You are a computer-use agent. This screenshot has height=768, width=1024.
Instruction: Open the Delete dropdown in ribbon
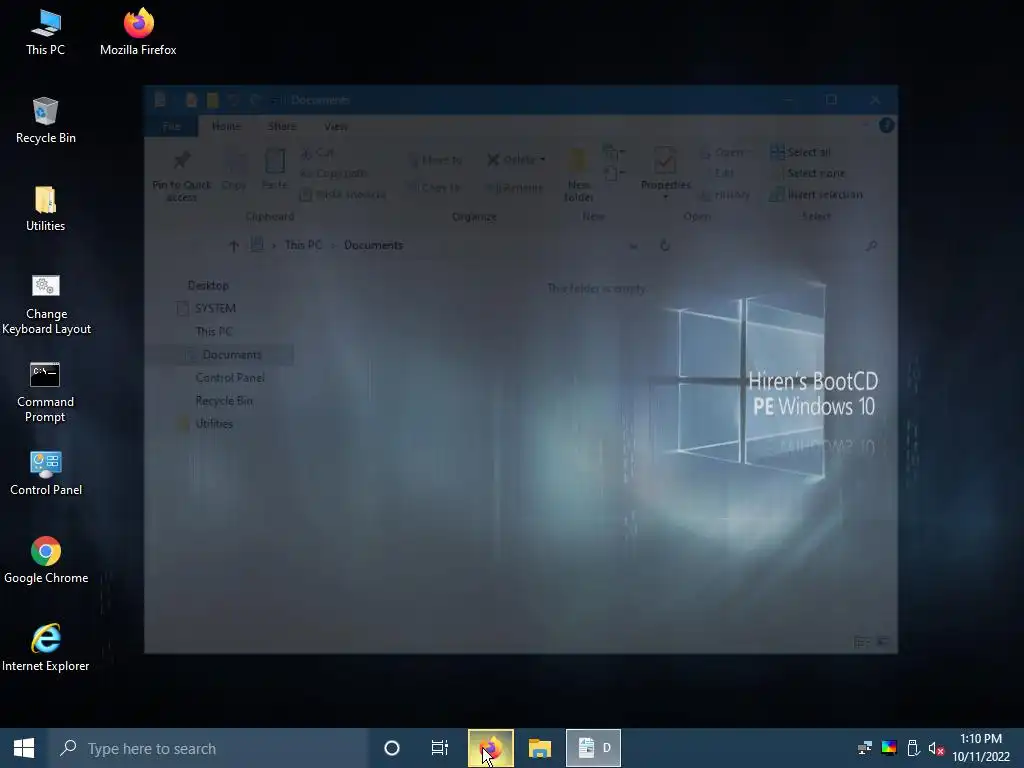(x=516, y=160)
